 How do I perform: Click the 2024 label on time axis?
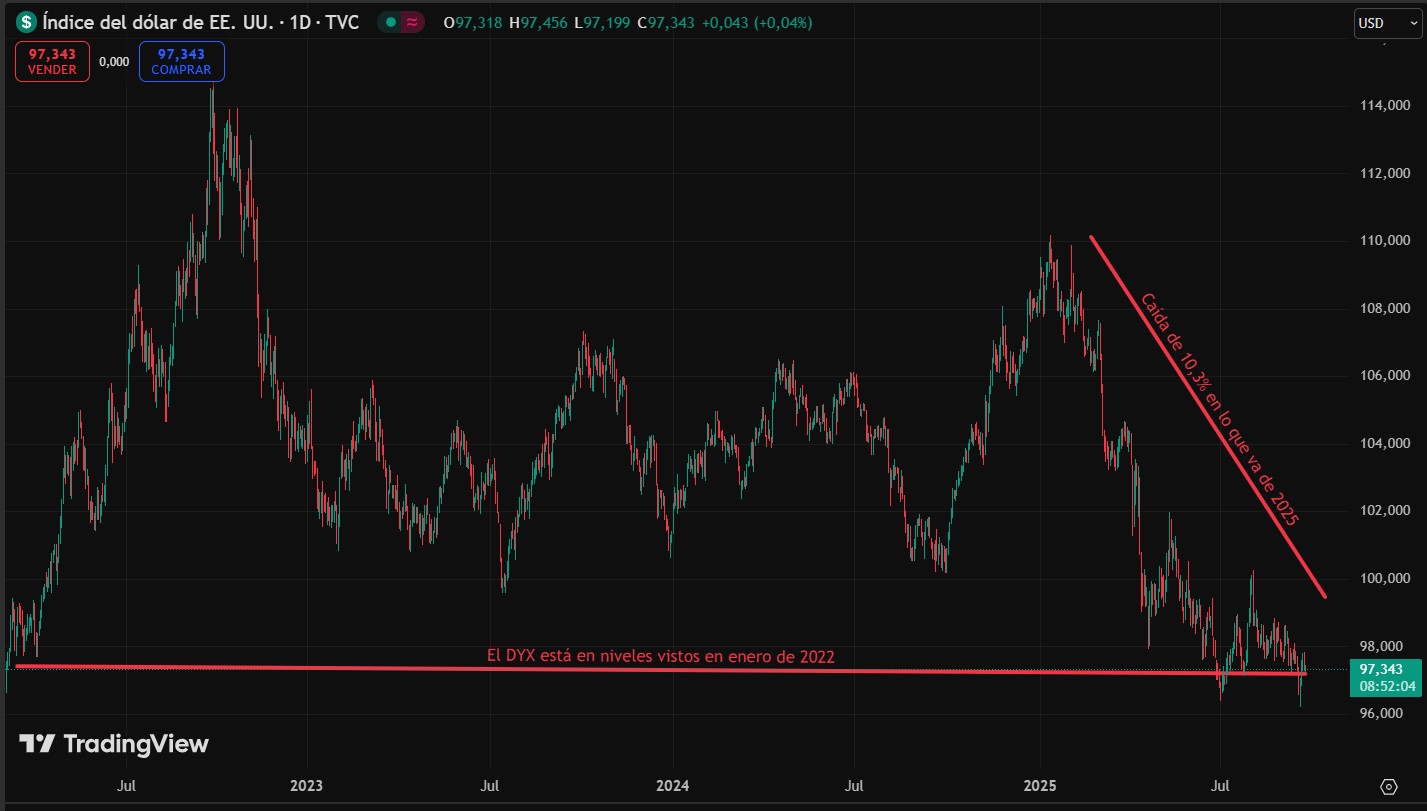coord(673,785)
